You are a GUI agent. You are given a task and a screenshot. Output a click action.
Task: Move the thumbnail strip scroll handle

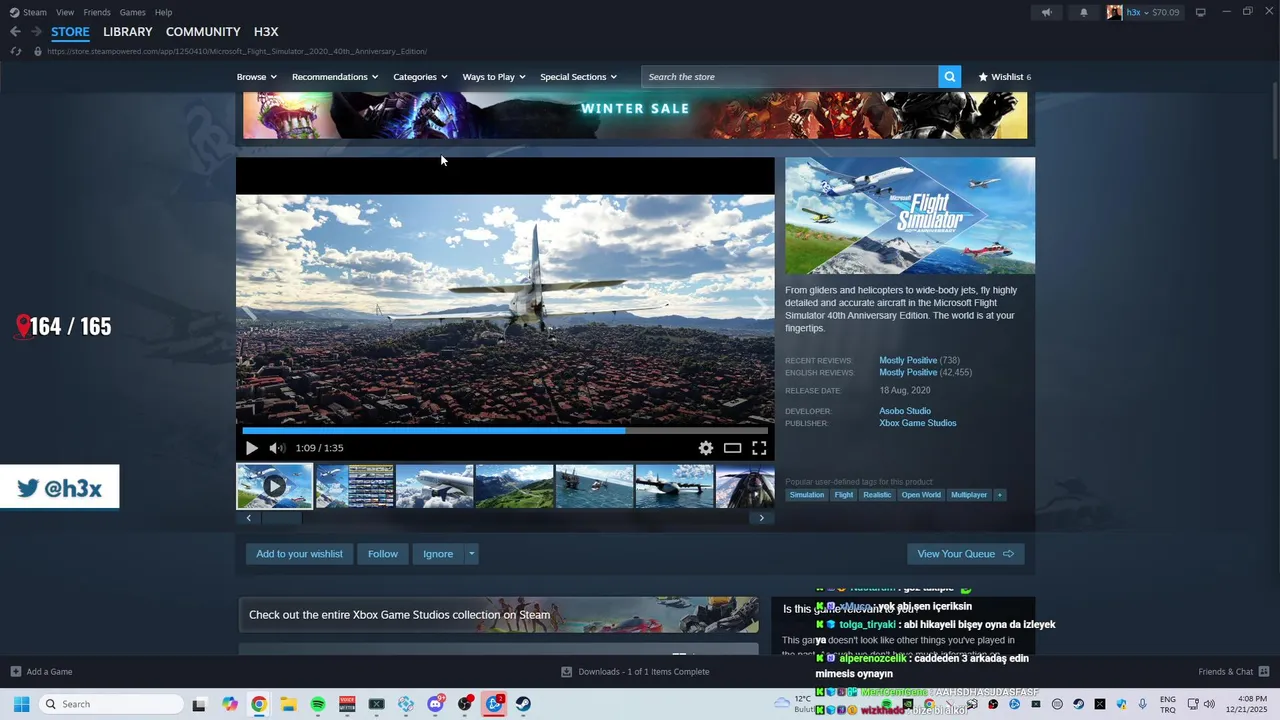pos(282,518)
